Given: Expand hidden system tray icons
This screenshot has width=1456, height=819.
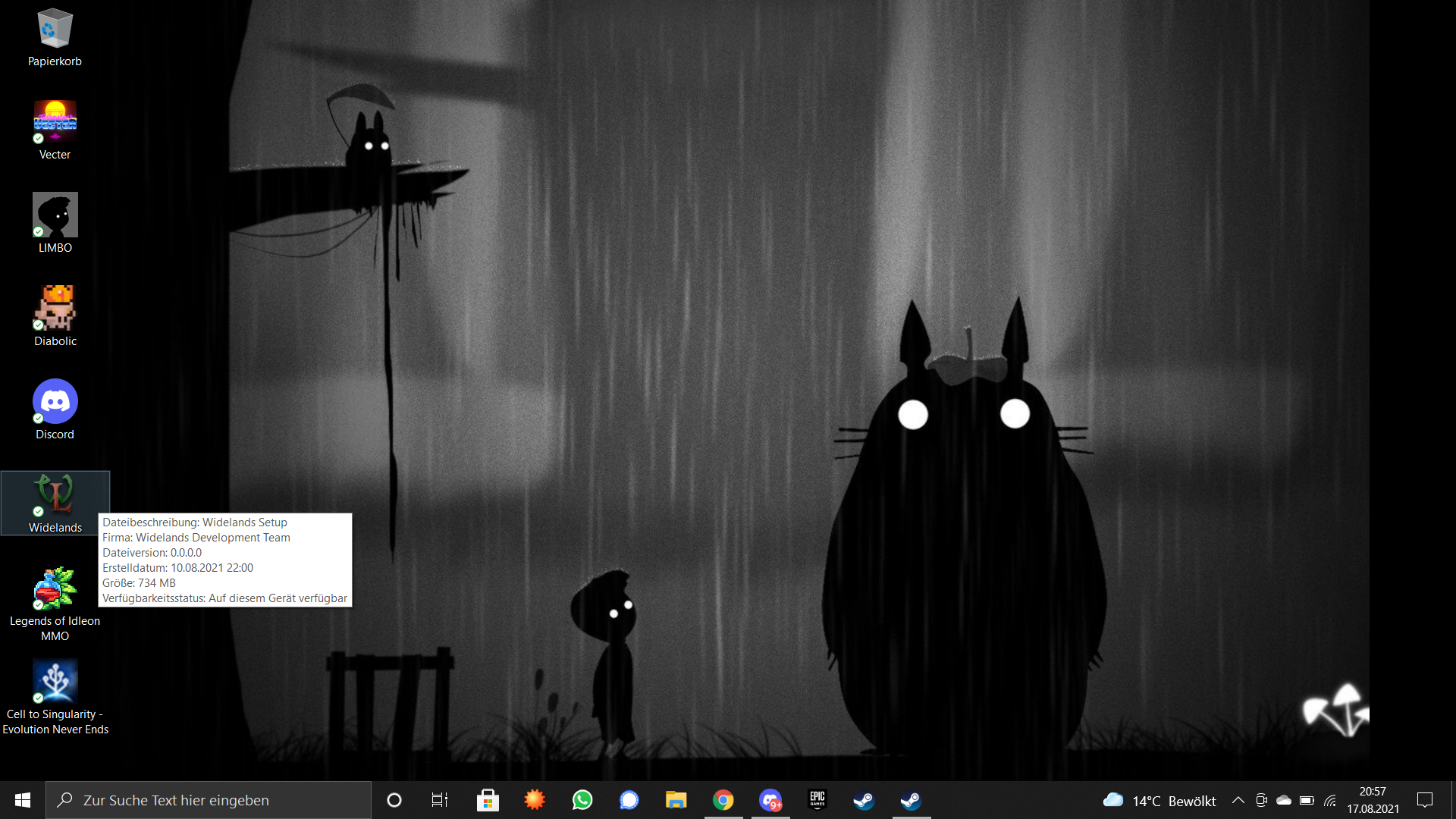Looking at the screenshot, I should click(1238, 800).
